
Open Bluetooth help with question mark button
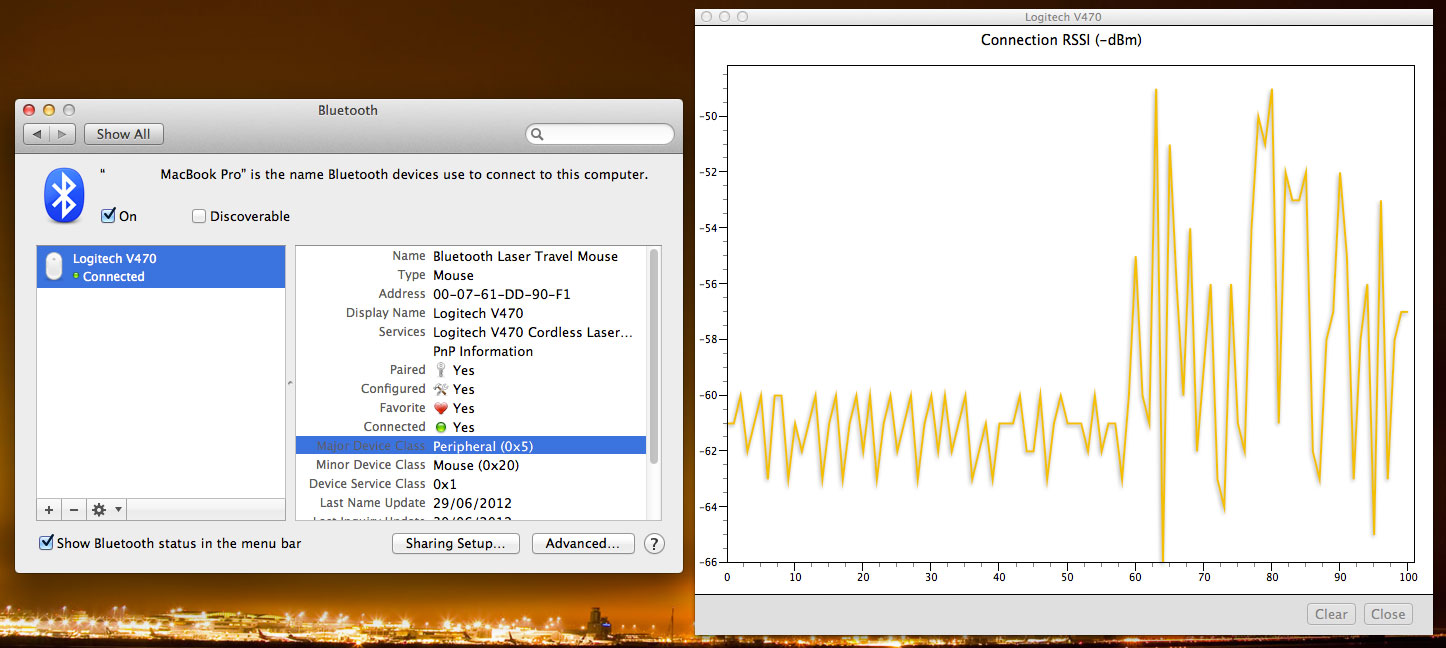coord(654,544)
